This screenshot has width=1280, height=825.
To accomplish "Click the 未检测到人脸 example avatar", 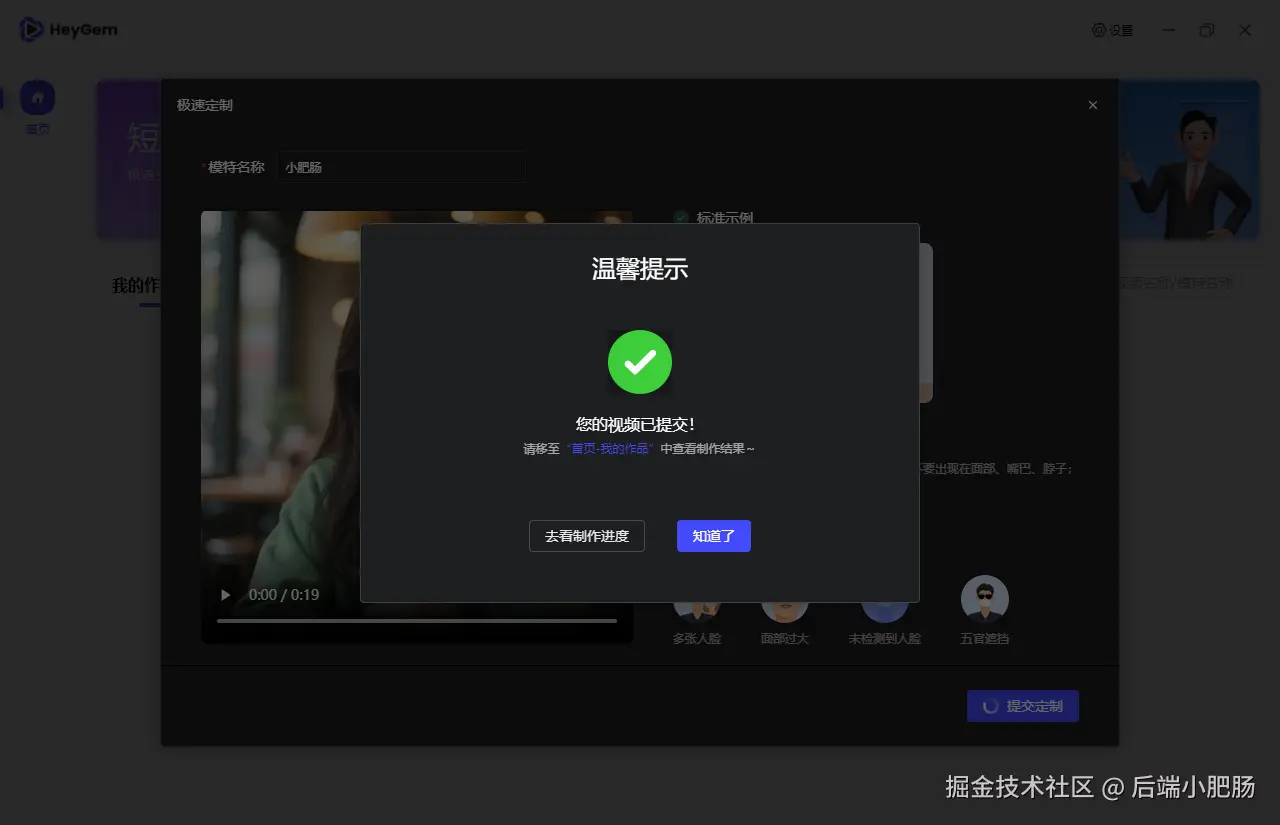I will [x=885, y=611].
